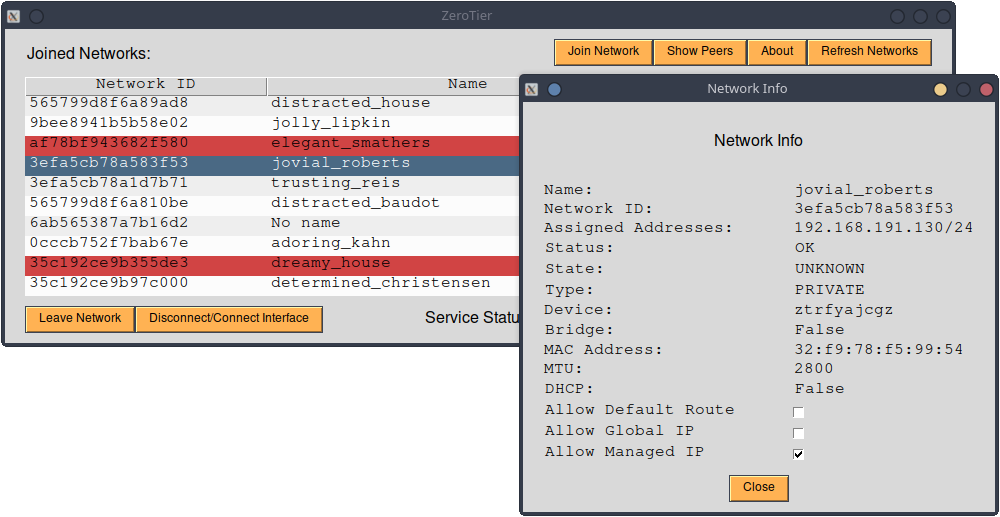Click the red close dot on Network Info
Image resolution: width=1000 pixels, height=517 pixels.
[x=986, y=89]
